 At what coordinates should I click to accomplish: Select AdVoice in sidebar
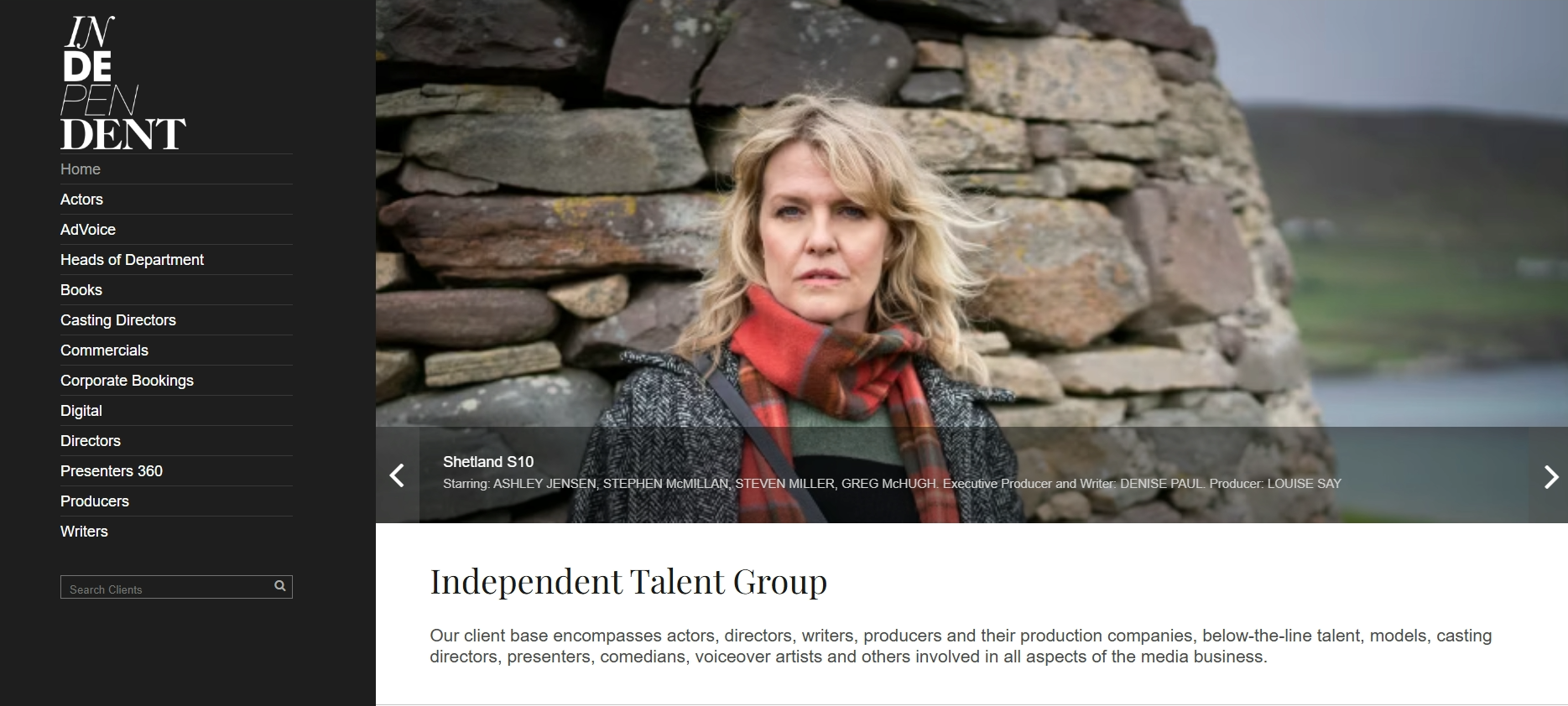[x=88, y=230]
